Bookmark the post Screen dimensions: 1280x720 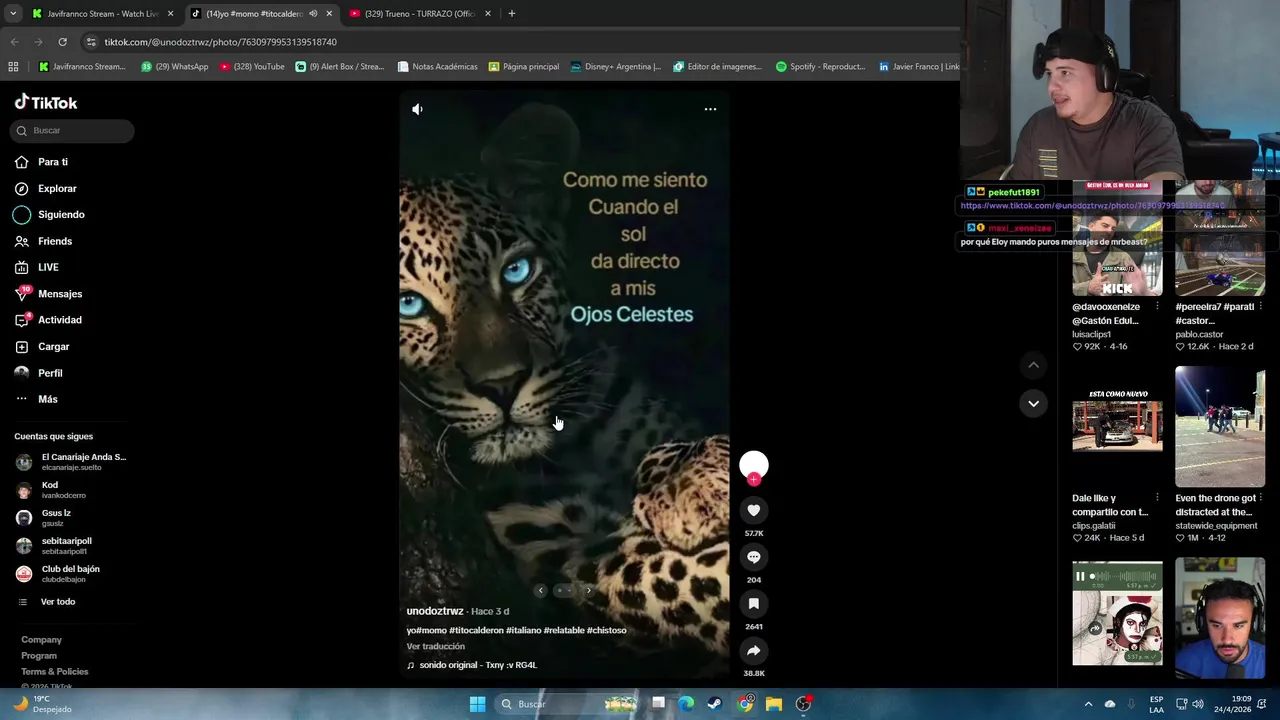(754, 604)
